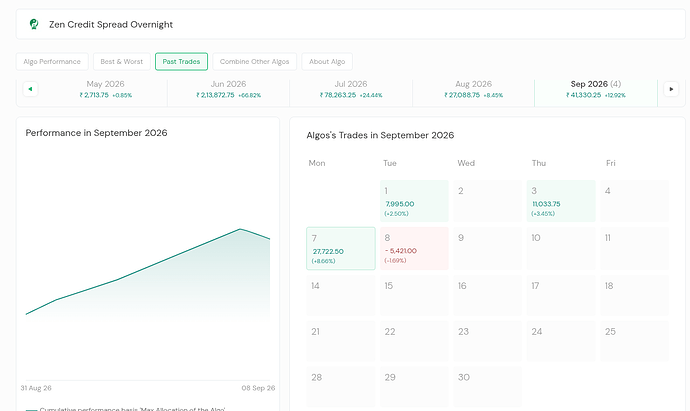Open the September 7 trade of 27,722.50
The height and width of the screenshot is (411, 690).
(341, 248)
